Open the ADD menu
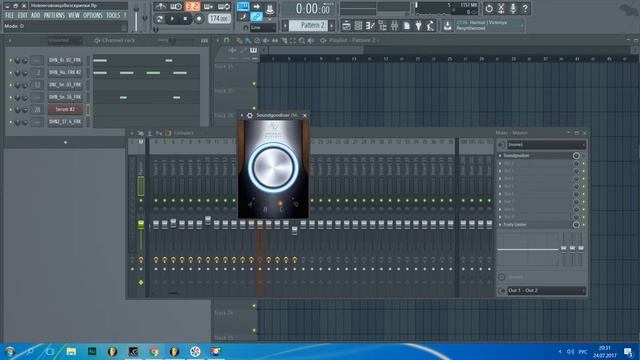 pyautogui.click(x=36, y=16)
